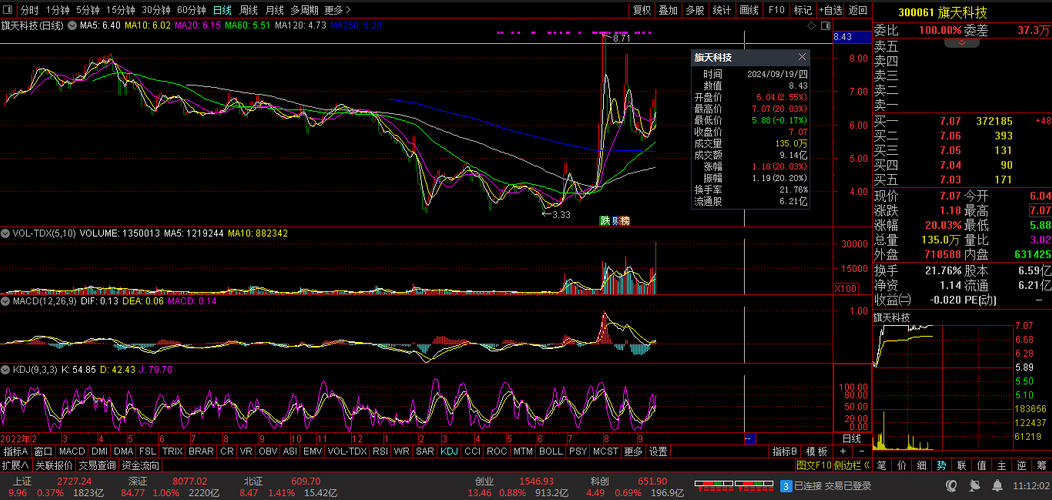
Task: Toggle the 指标B indicator group
Action: [x=784, y=452]
